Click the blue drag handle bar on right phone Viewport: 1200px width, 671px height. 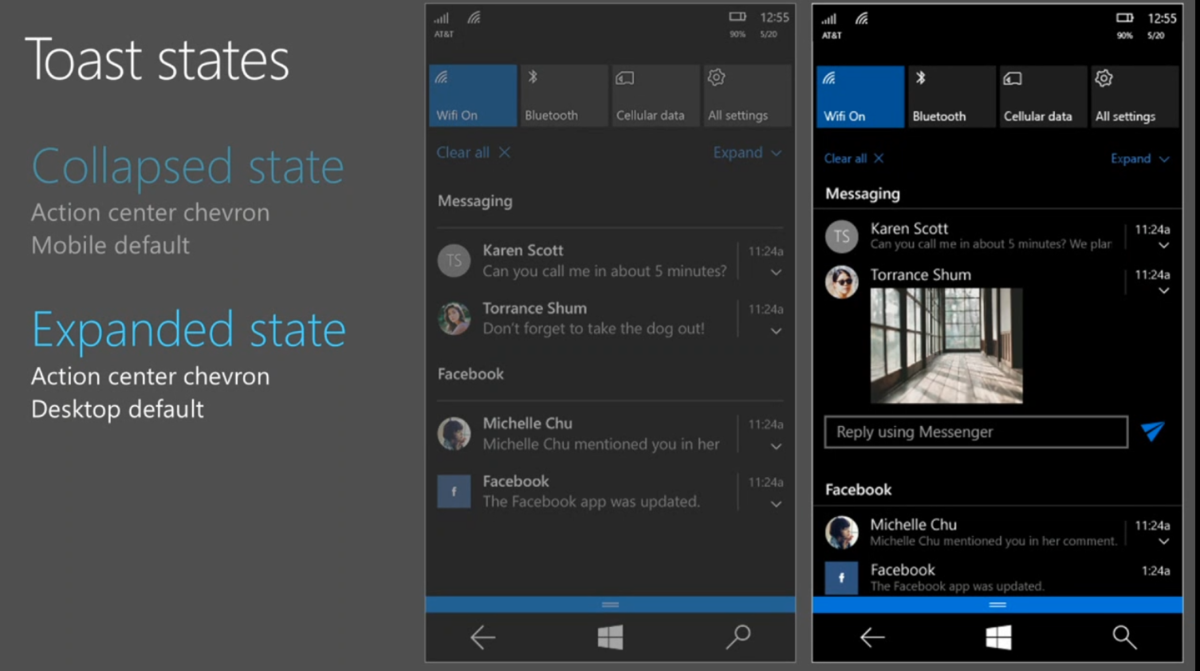[x=997, y=605]
